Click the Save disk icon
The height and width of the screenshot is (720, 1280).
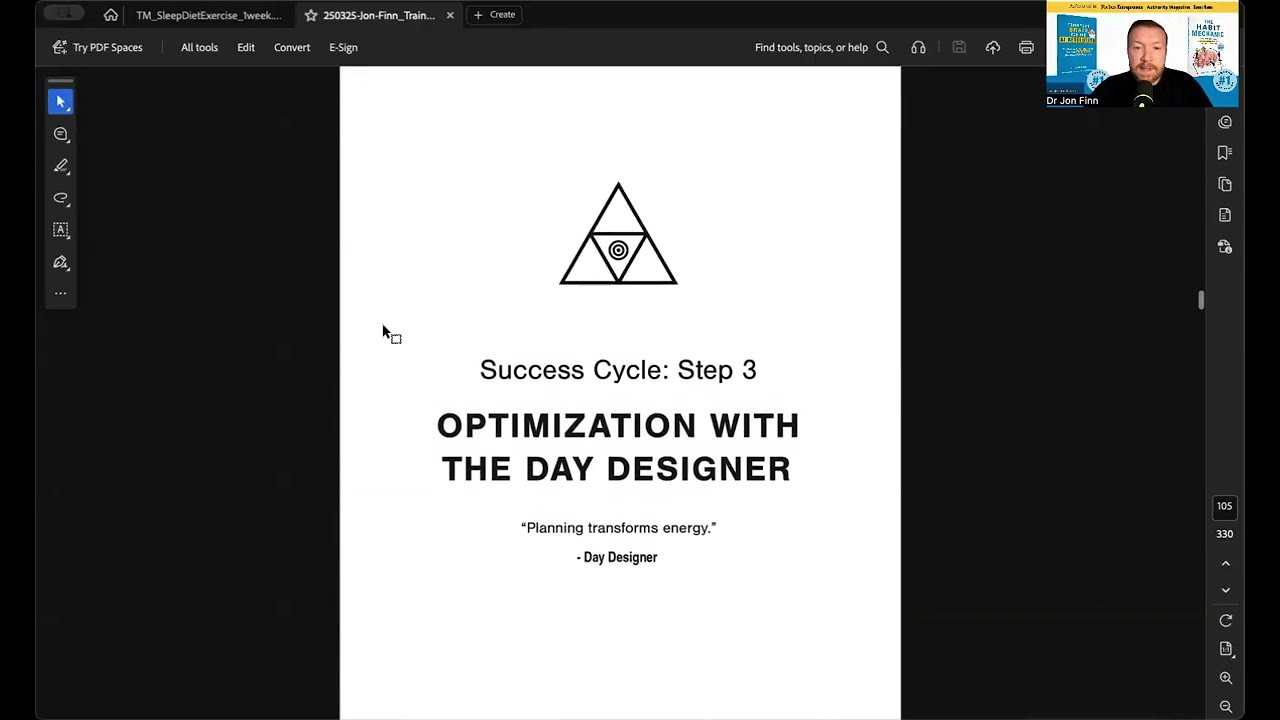coord(959,47)
